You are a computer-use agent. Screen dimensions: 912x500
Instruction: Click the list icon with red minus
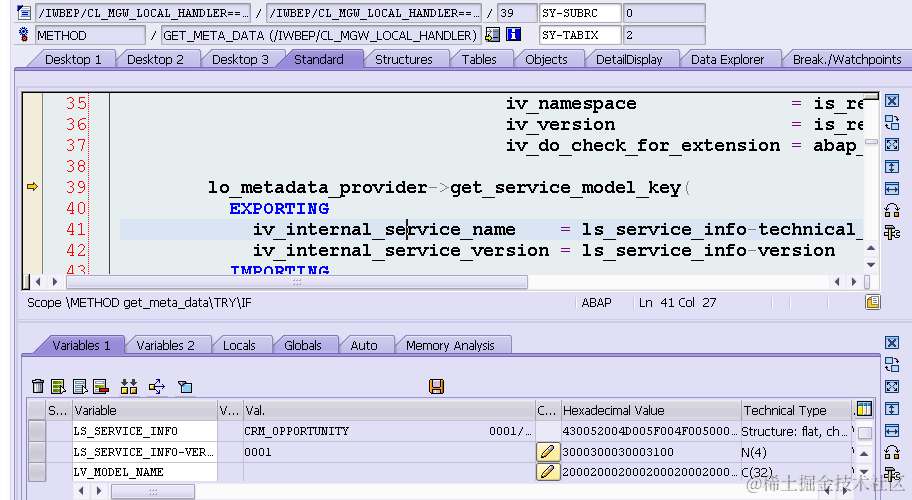point(101,386)
